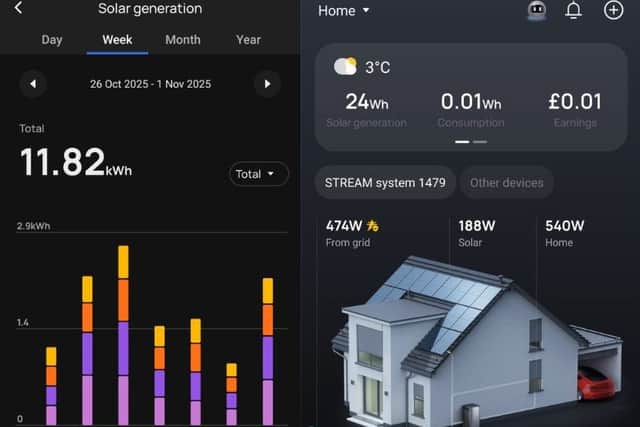
Task: Open the assistant robot icon
Action: pos(537,9)
